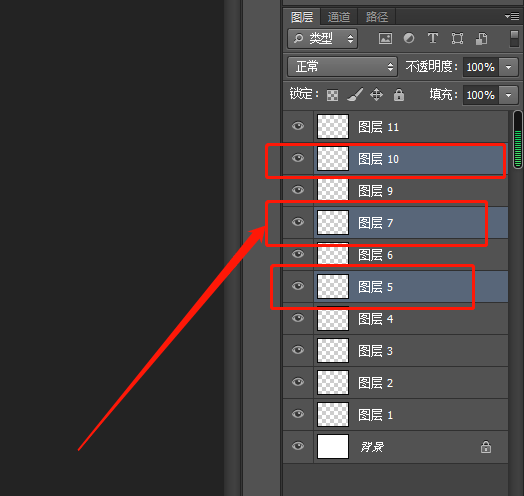524x496 pixels.
Task: Toggle layer filtering switch on/off
Action: (x=514, y=39)
